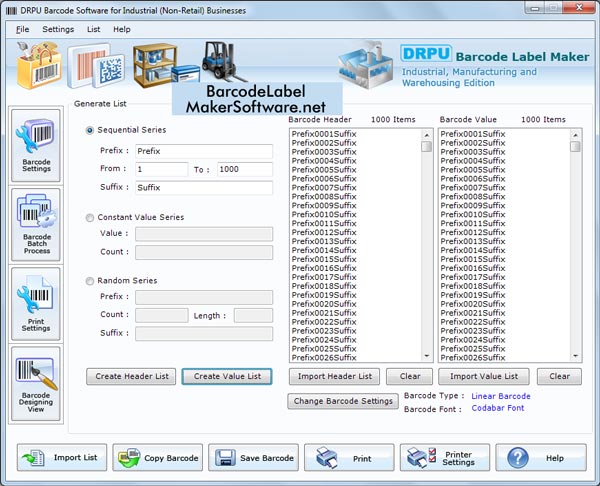Click Change Barcode Settings button
The image size is (600, 486).
pyautogui.click(x=343, y=401)
